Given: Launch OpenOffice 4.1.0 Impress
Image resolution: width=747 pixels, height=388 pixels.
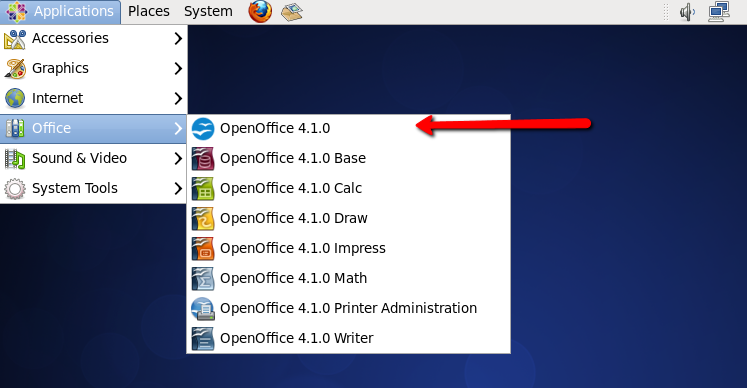Looking at the screenshot, I should pos(348,249).
